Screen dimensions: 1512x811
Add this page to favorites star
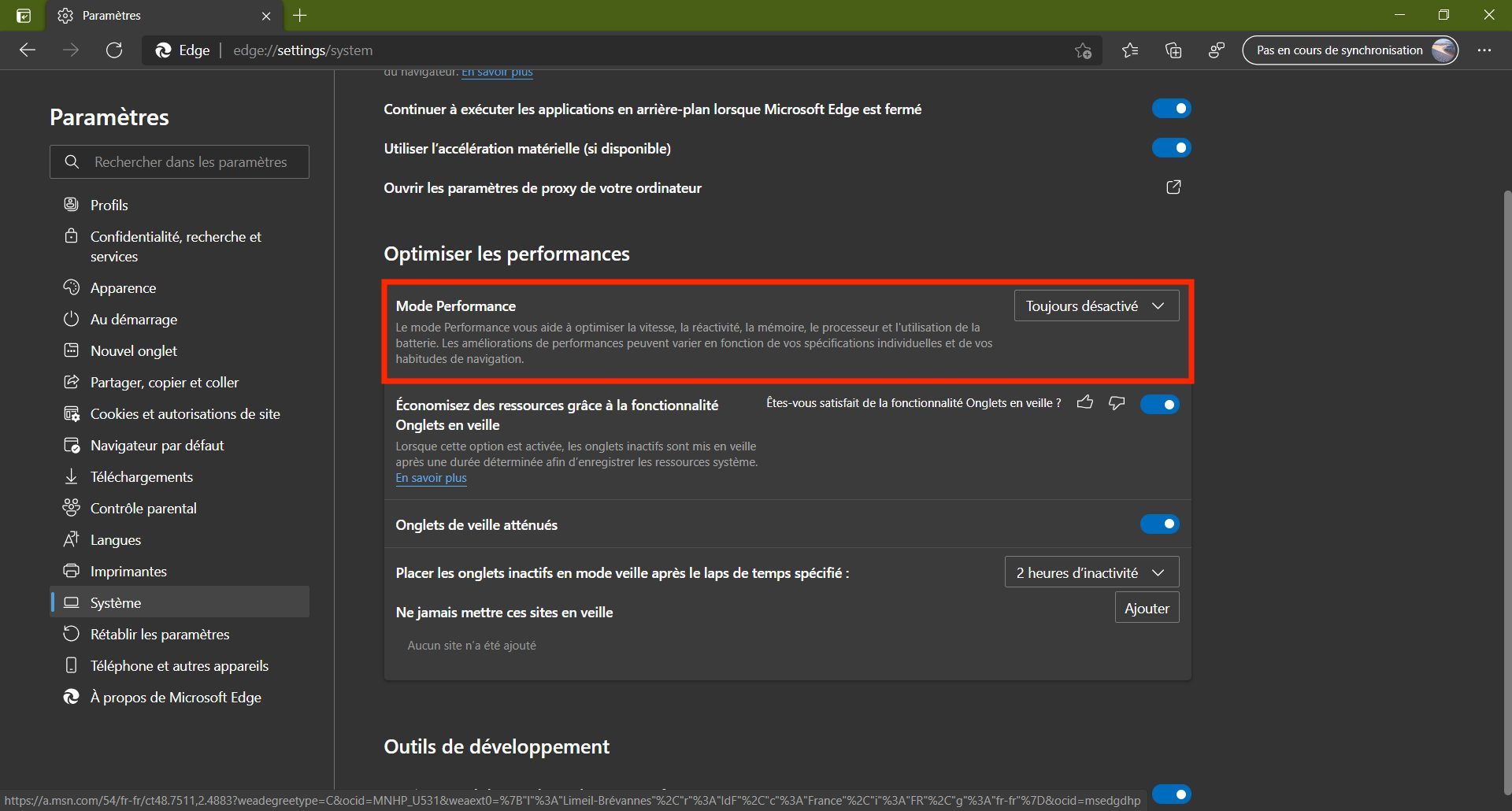click(1083, 50)
